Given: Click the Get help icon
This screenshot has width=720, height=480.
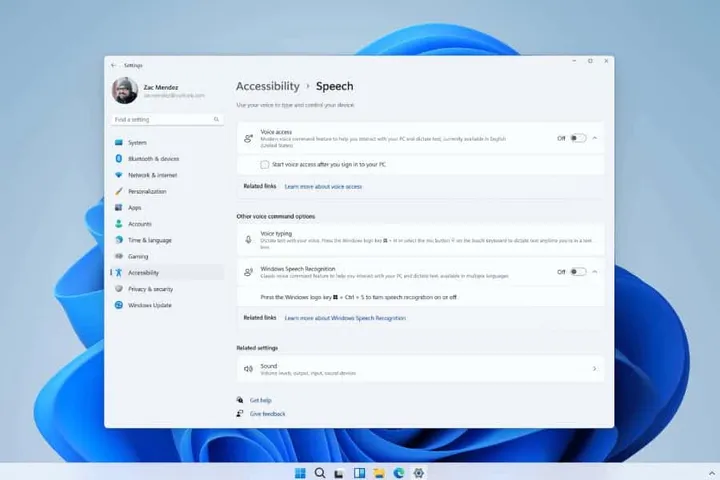Looking at the screenshot, I should pyautogui.click(x=240, y=400).
